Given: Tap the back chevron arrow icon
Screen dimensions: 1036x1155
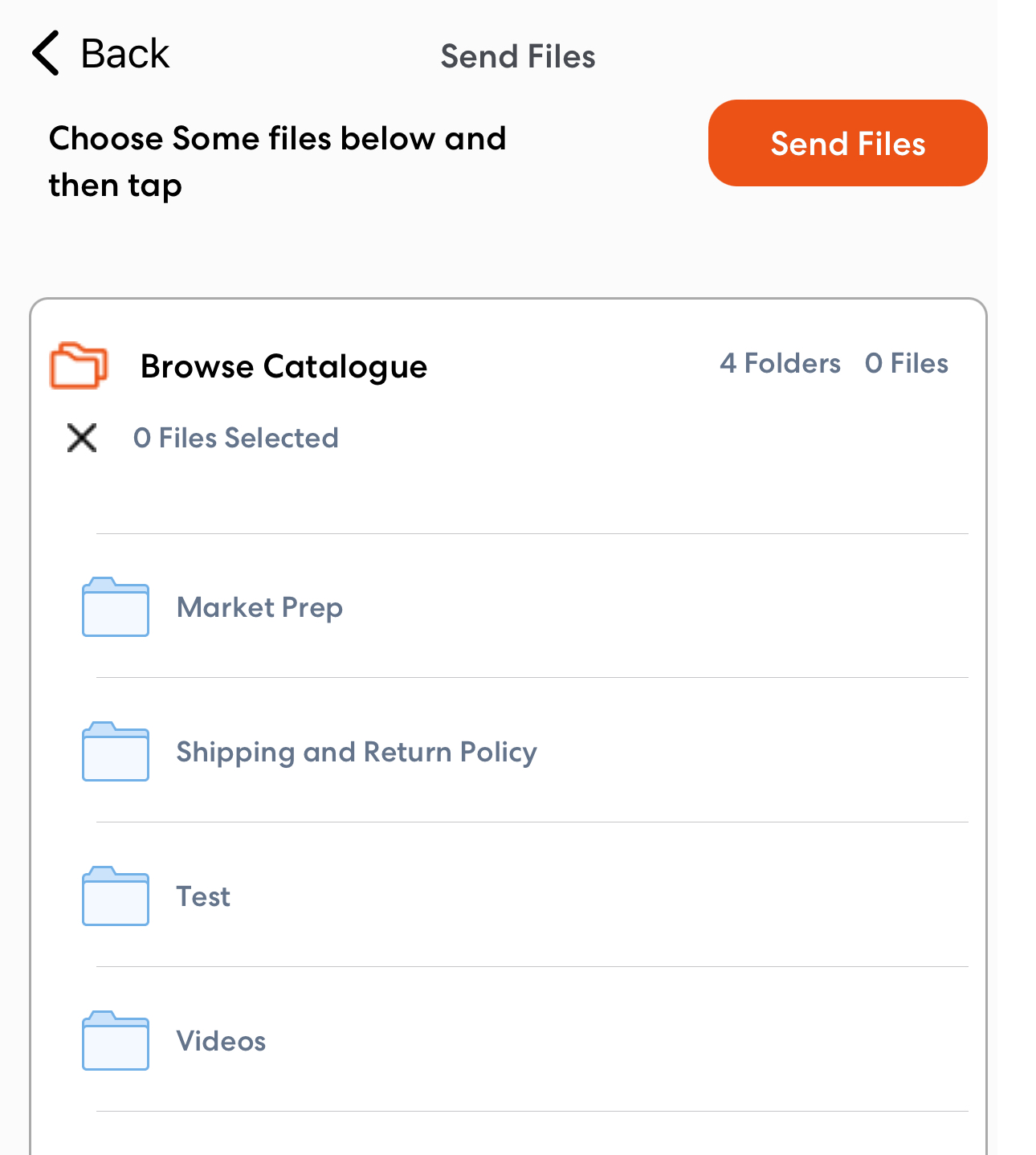Looking at the screenshot, I should click(x=46, y=53).
